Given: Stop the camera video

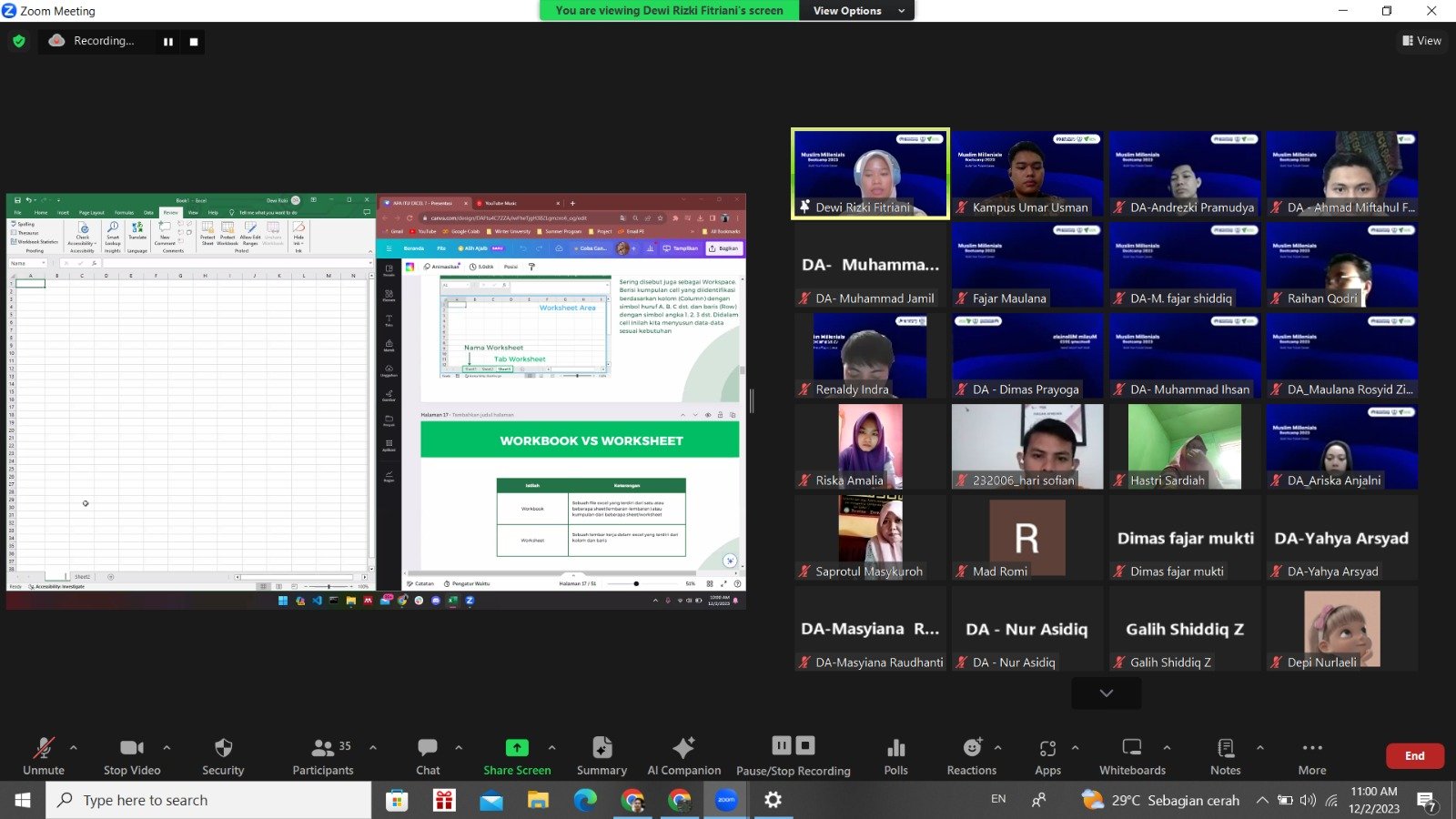Looking at the screenshot, I should (x=132, y=756).
